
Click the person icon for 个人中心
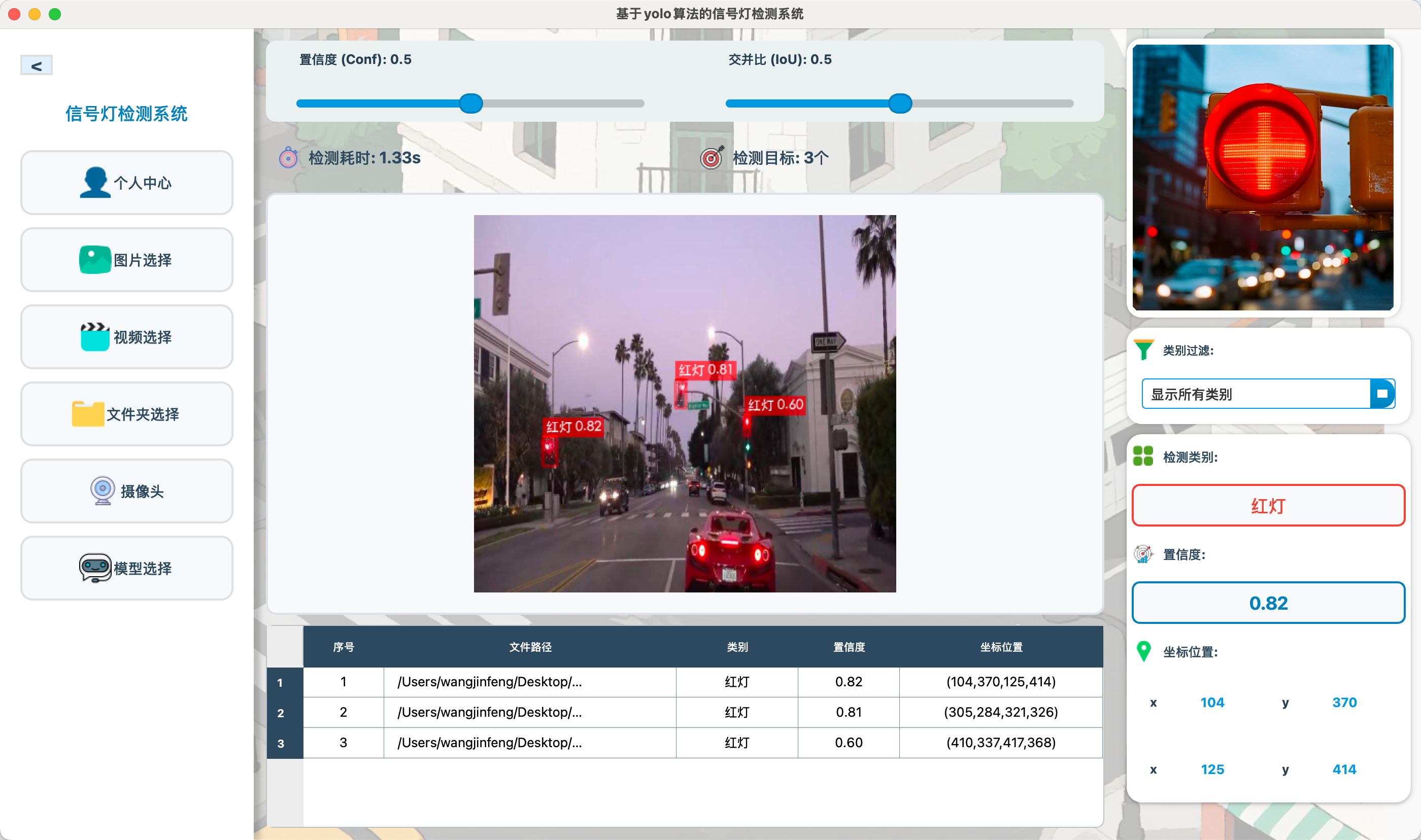click(x=94, y=182)
